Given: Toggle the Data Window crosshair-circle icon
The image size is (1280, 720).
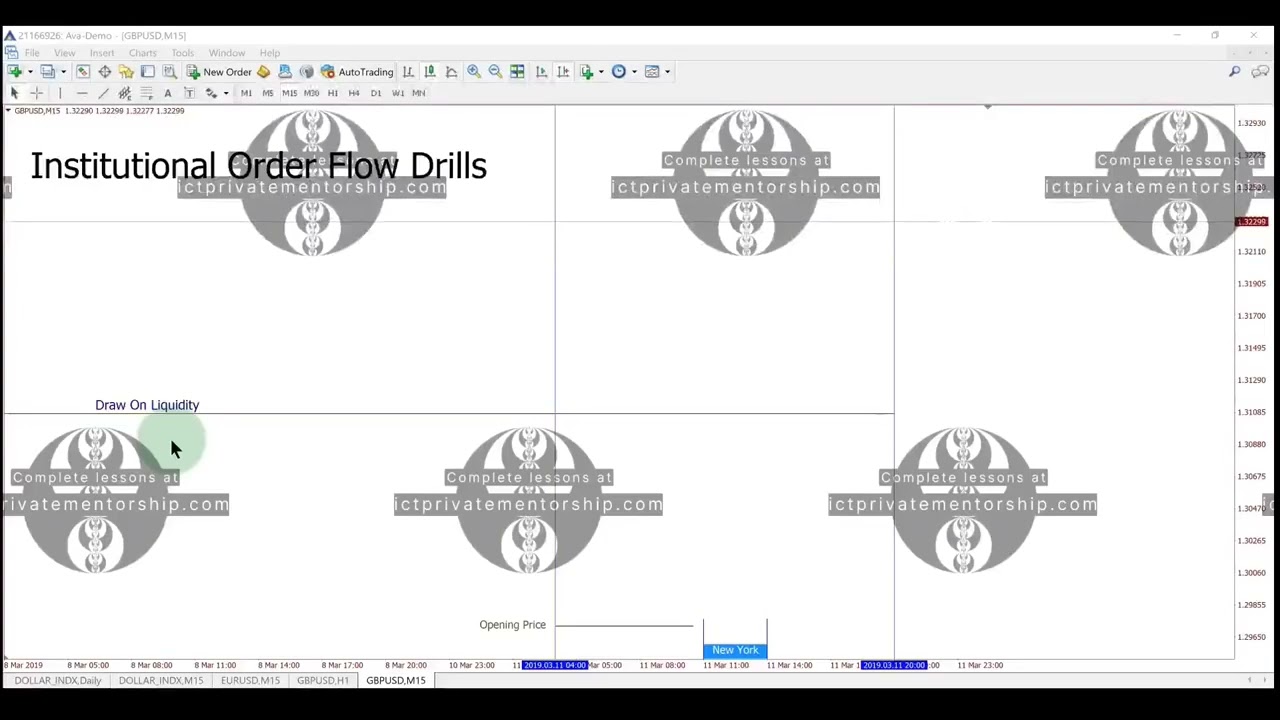Looking at the screenshot, I should pos(104,72).
